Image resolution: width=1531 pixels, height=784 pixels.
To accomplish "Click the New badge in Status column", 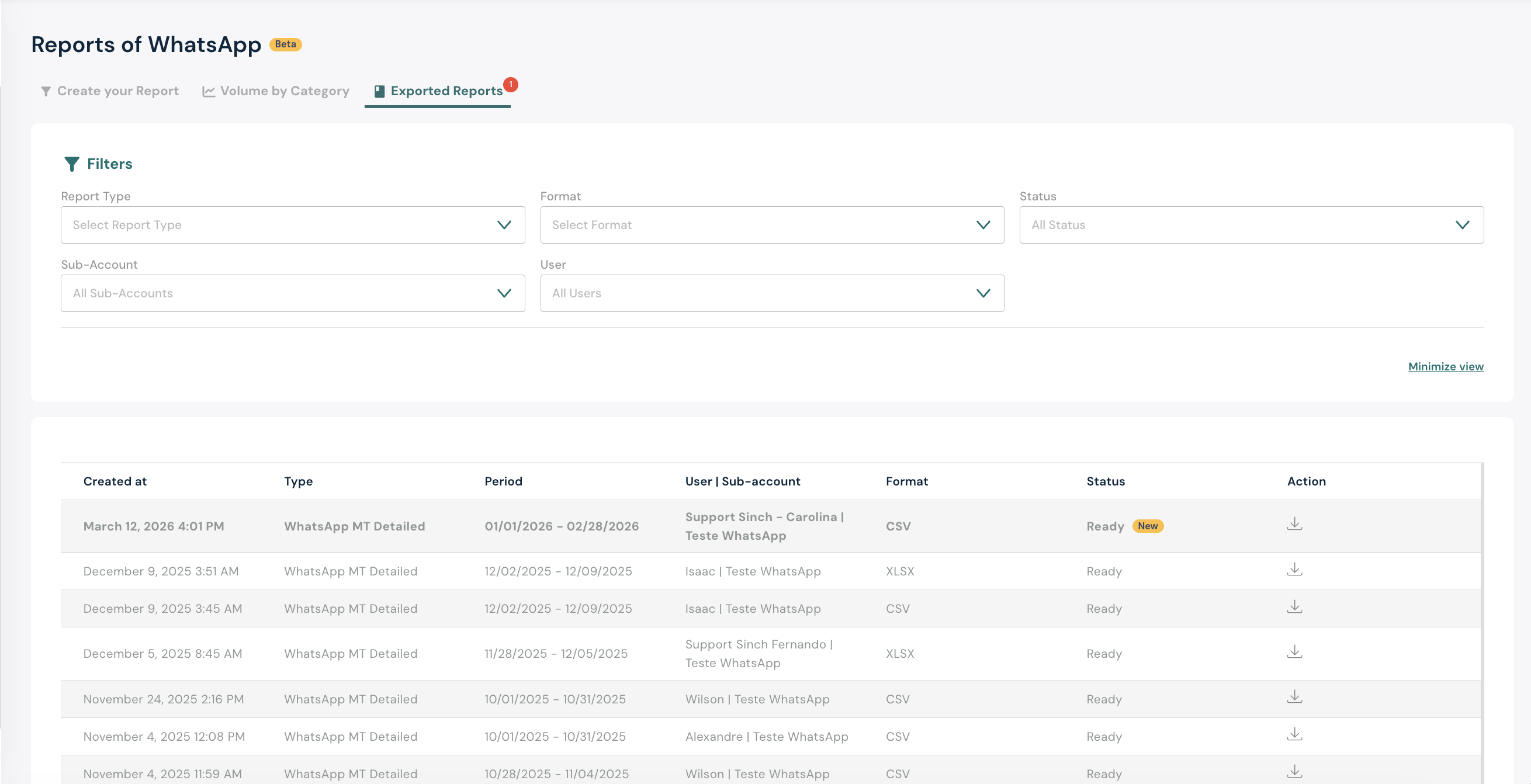I will [1147, 526].
